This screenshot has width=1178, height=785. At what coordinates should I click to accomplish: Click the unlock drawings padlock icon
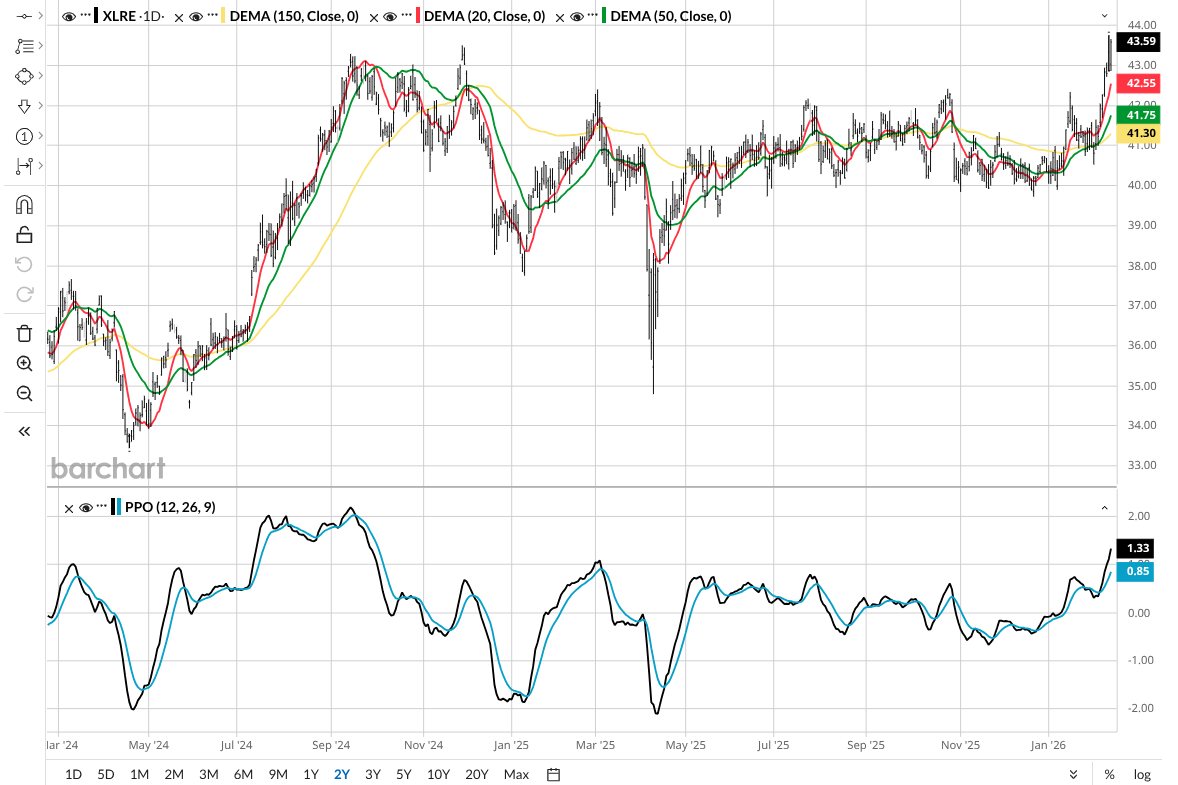click(x=24, y=235)
